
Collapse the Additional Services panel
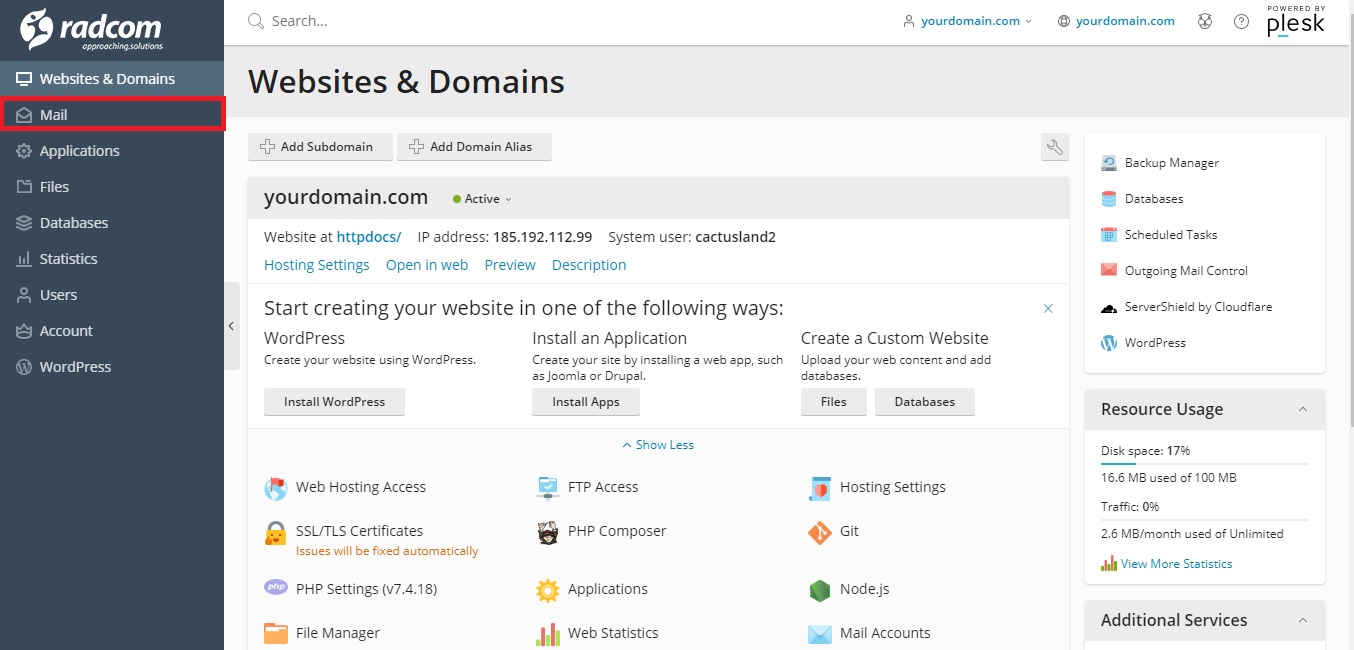pyautogui.click(x=1302, y=620)
